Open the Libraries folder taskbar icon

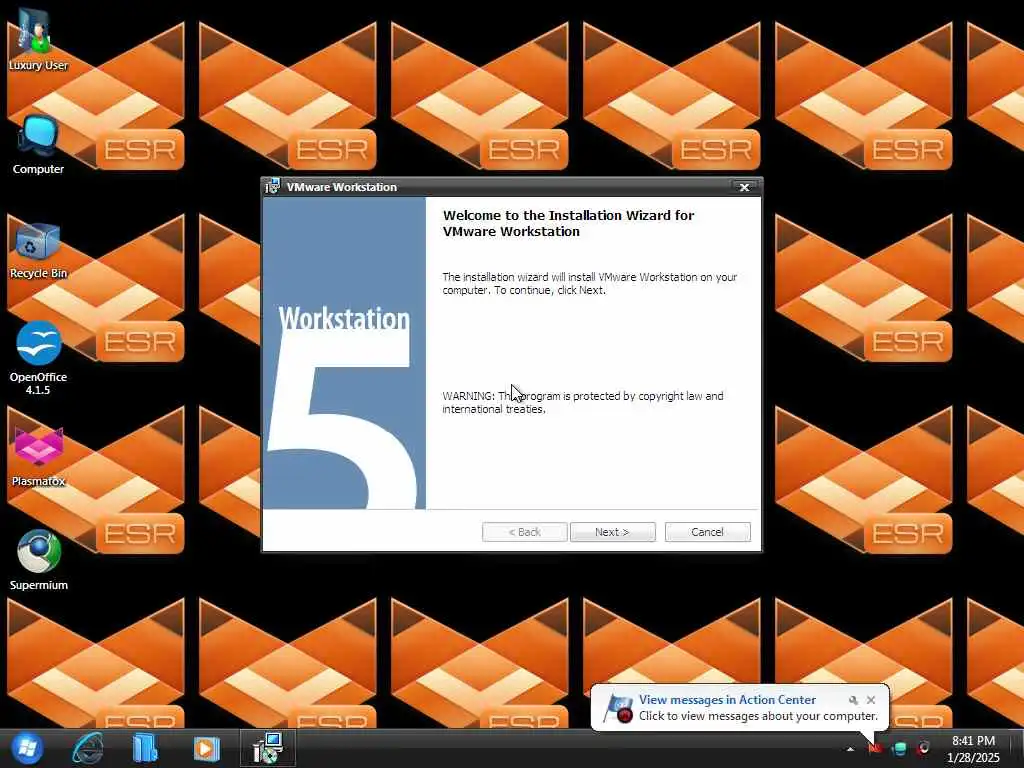pos(145,748)
